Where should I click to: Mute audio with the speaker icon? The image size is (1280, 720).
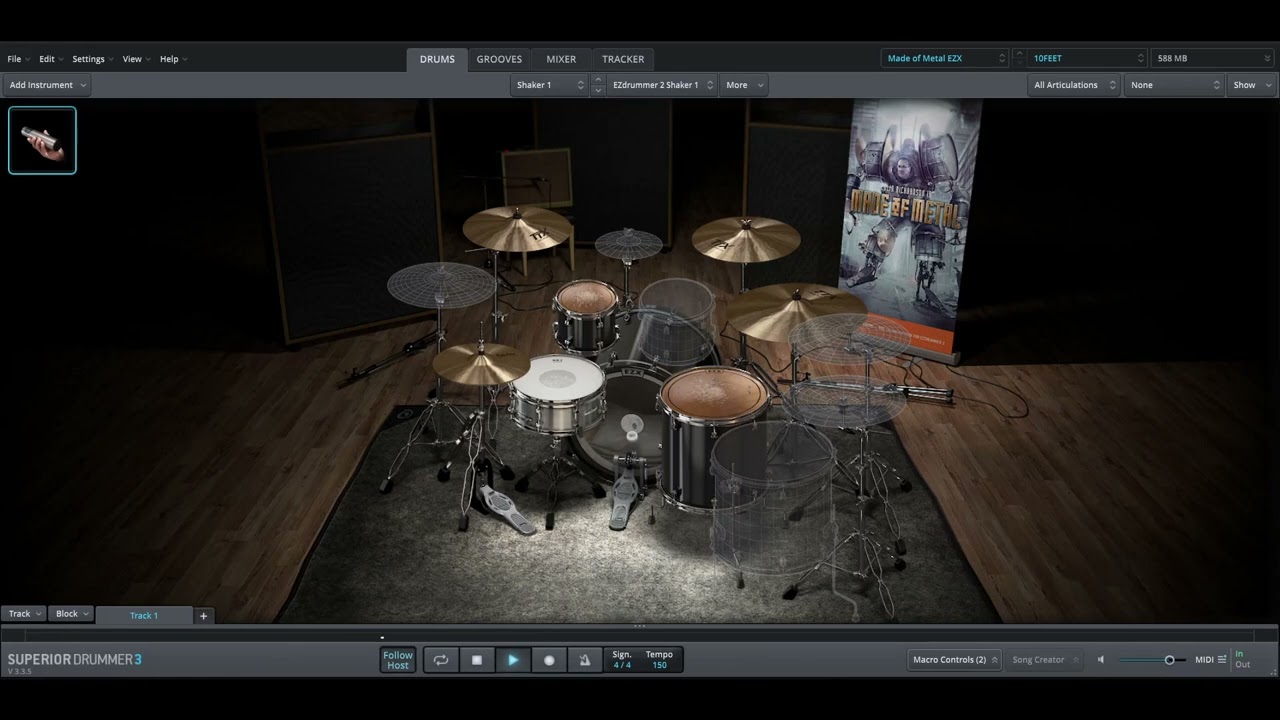[1101, 660]
